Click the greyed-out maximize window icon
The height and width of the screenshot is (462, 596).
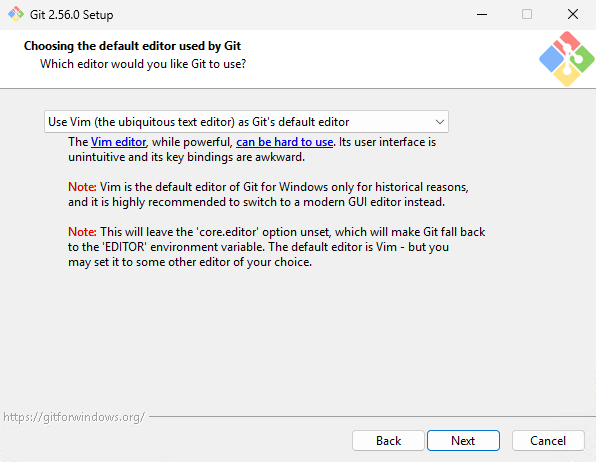[x=527, y=14]
